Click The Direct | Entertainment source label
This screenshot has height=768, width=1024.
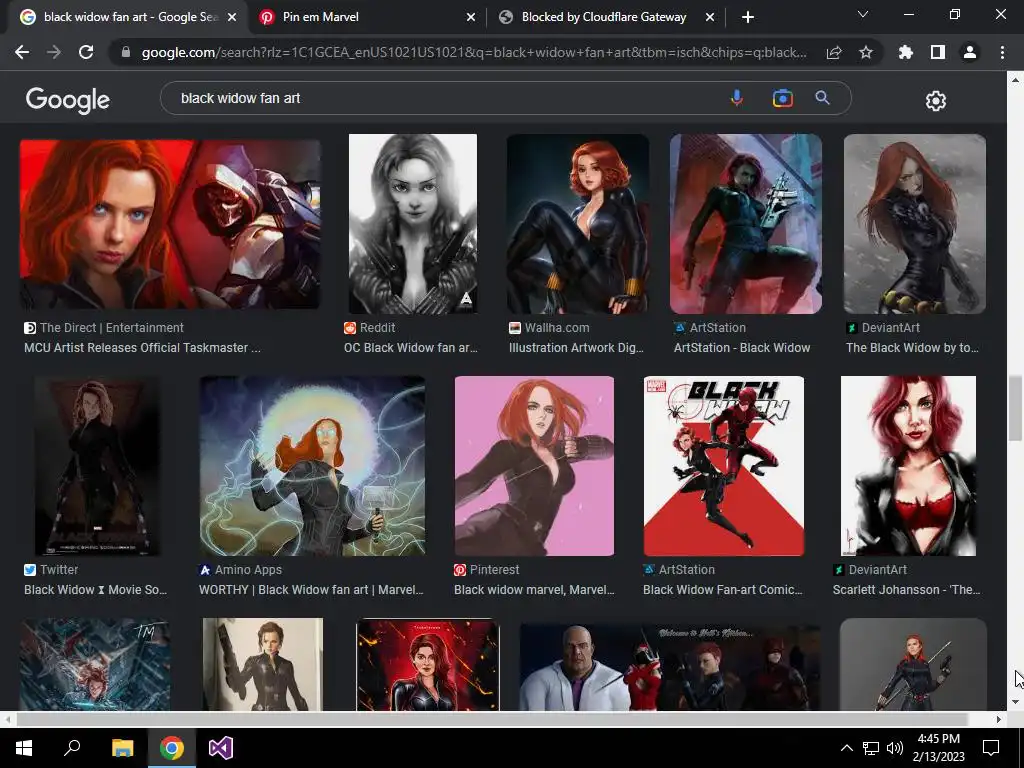[112, 328]
